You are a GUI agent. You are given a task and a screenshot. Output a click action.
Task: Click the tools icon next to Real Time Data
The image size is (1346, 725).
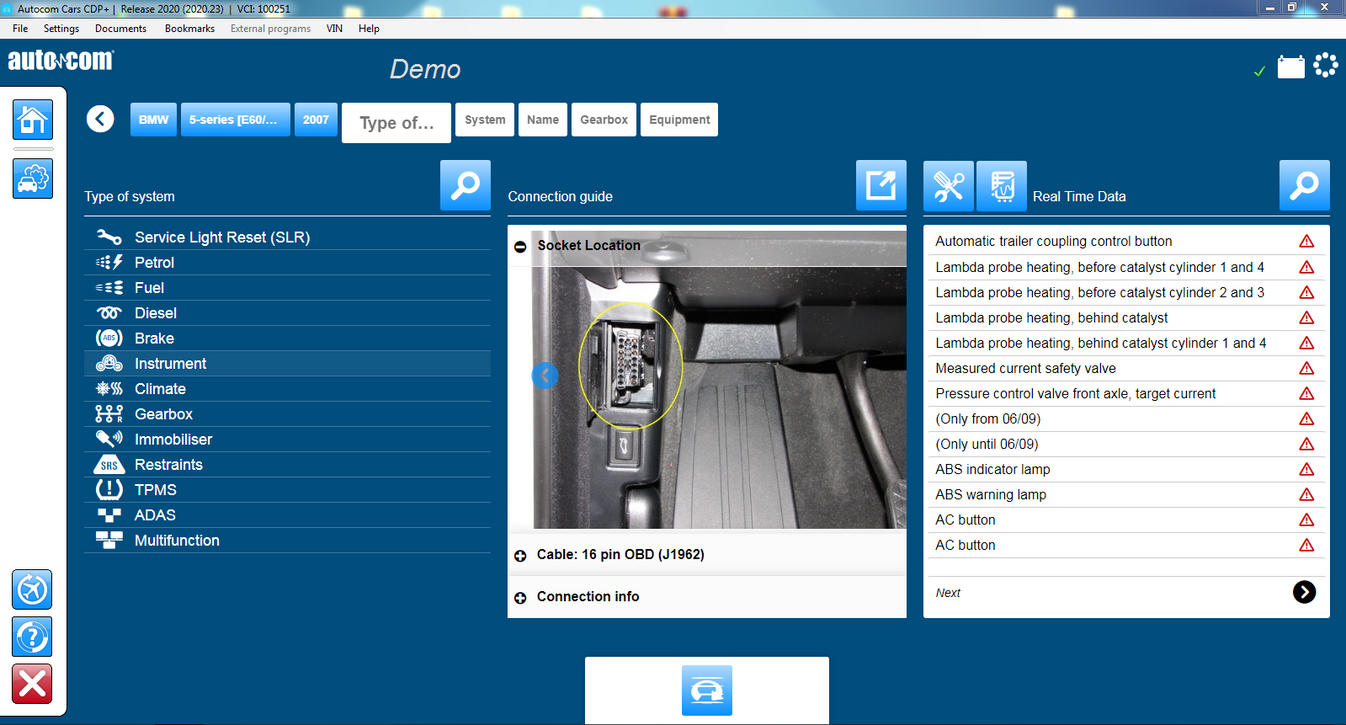(x=948, y=185)
